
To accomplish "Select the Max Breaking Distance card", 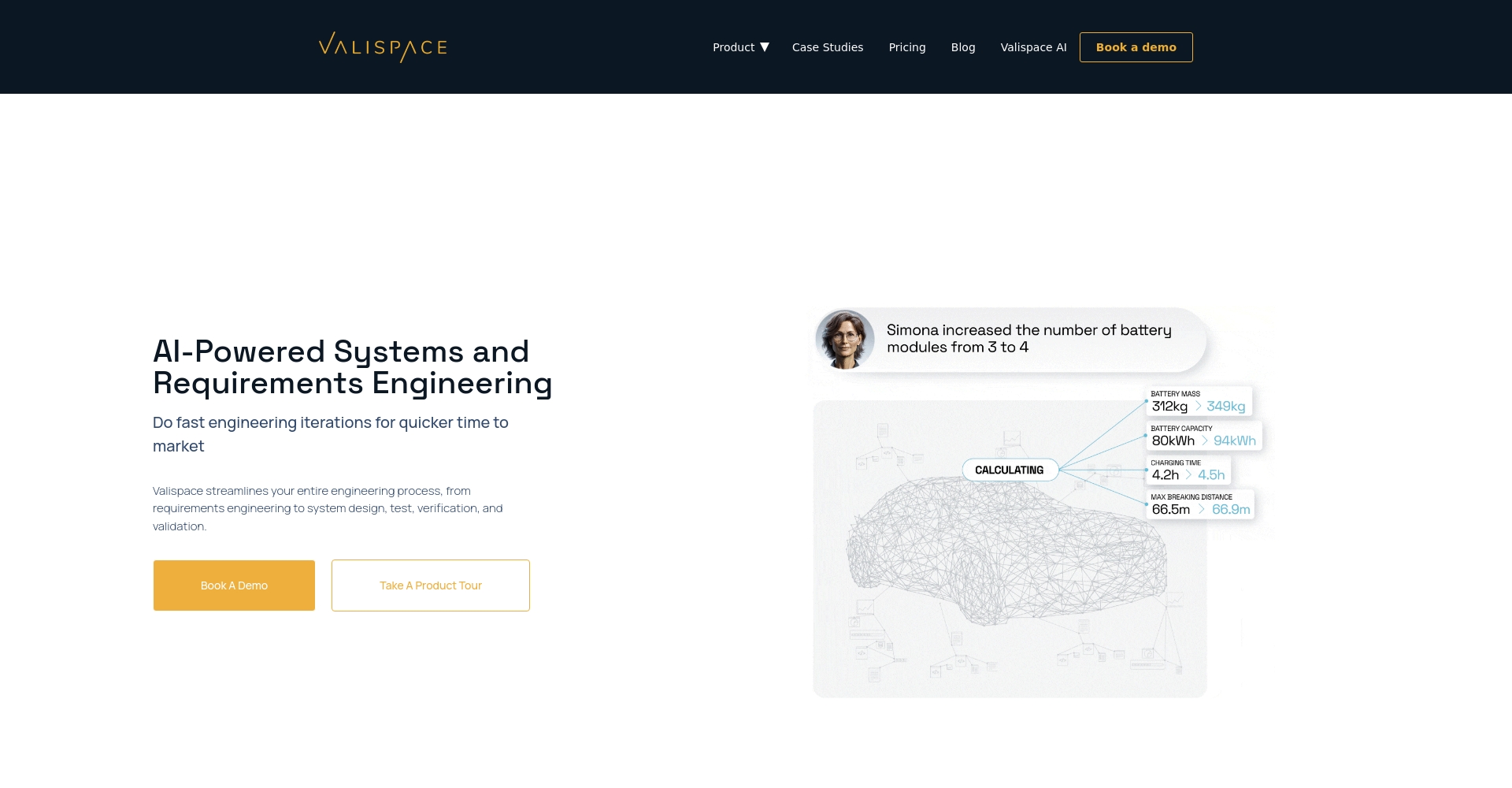I will point(1200,504).
